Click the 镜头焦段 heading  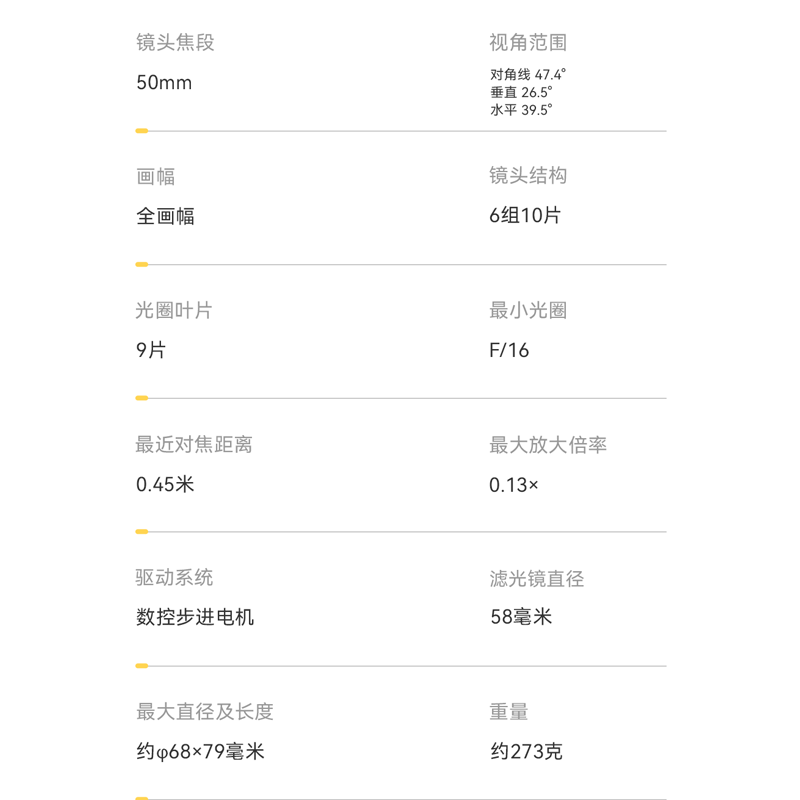(175, 43)
